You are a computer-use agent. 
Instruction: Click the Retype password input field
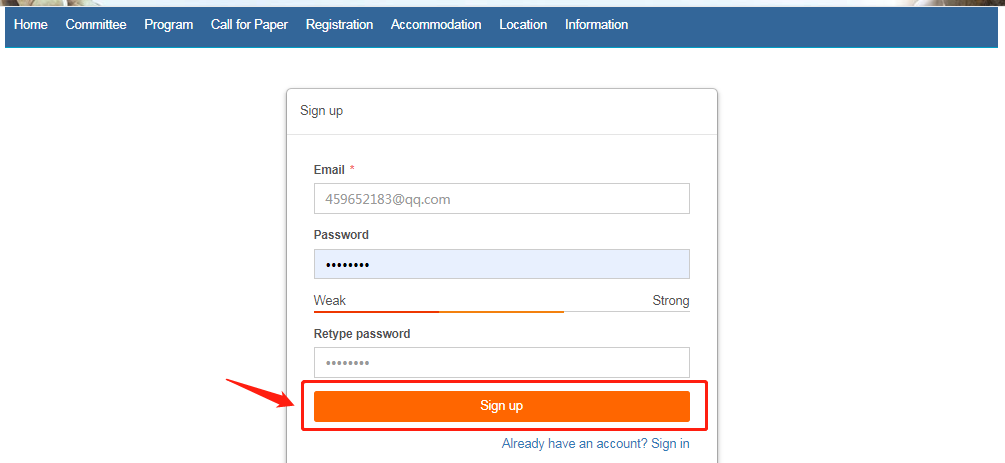(501, 362)
